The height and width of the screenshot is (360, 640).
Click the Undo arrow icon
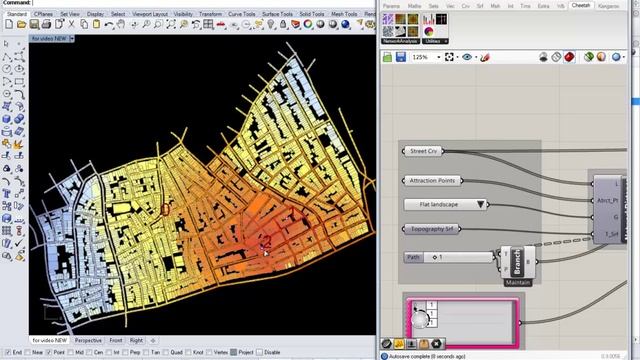click(109, 24)
